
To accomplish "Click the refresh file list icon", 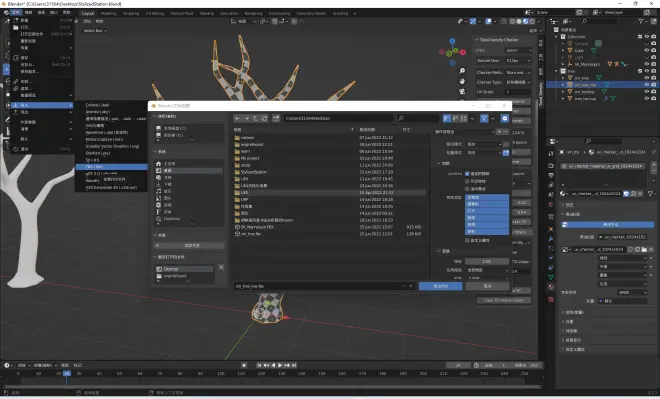I will point(264,119).
